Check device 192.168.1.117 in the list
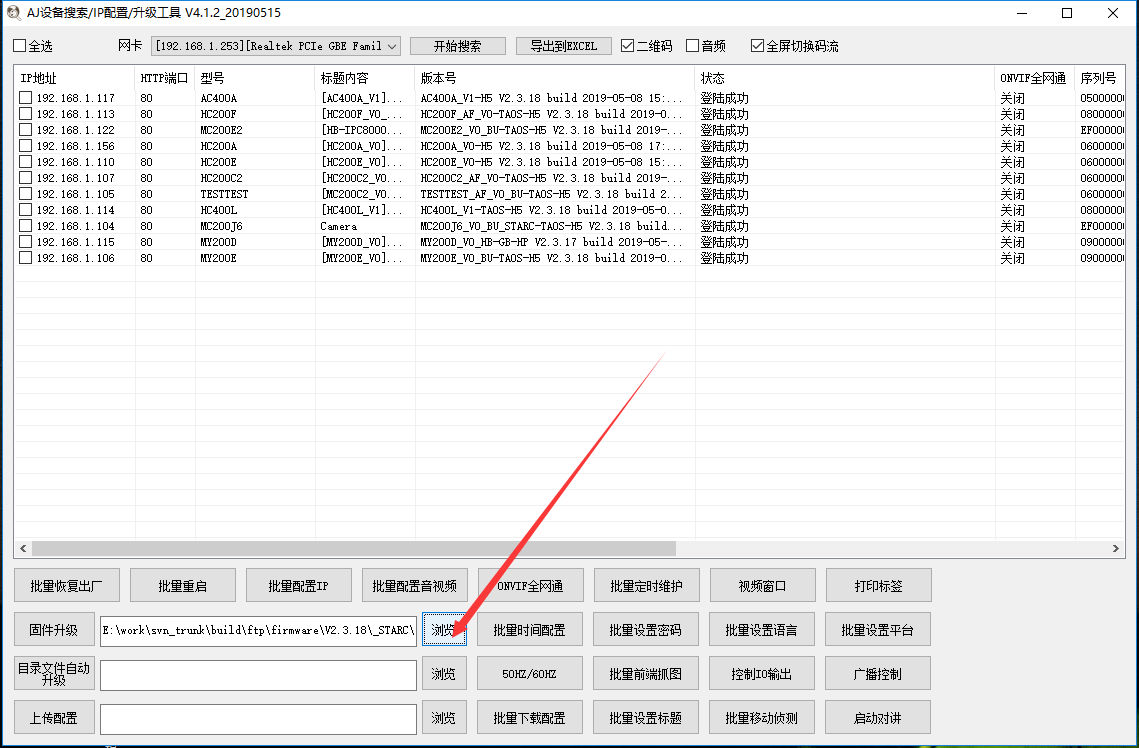The width and height of the screenshot is (1139, 748). click(x=25, y=98)
